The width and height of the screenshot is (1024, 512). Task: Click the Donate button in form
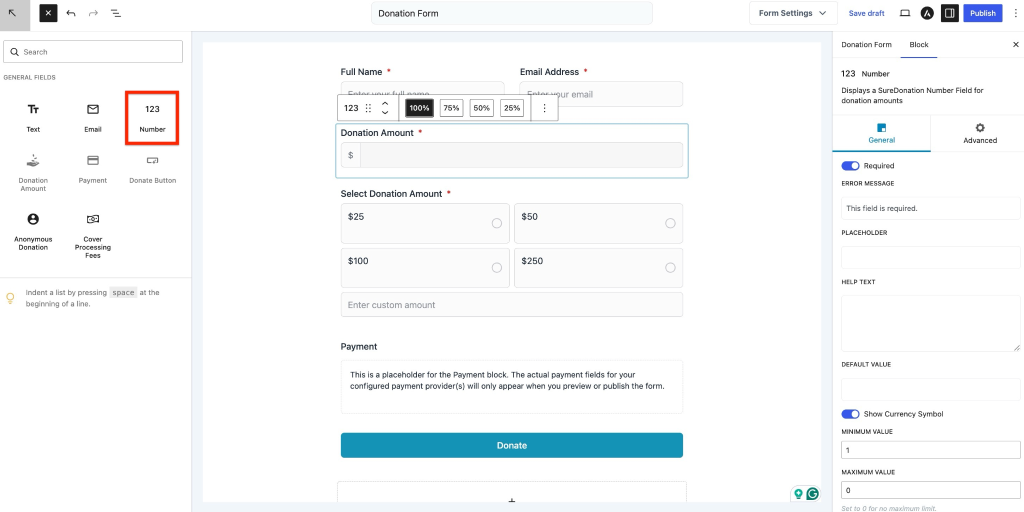point(512,445)
